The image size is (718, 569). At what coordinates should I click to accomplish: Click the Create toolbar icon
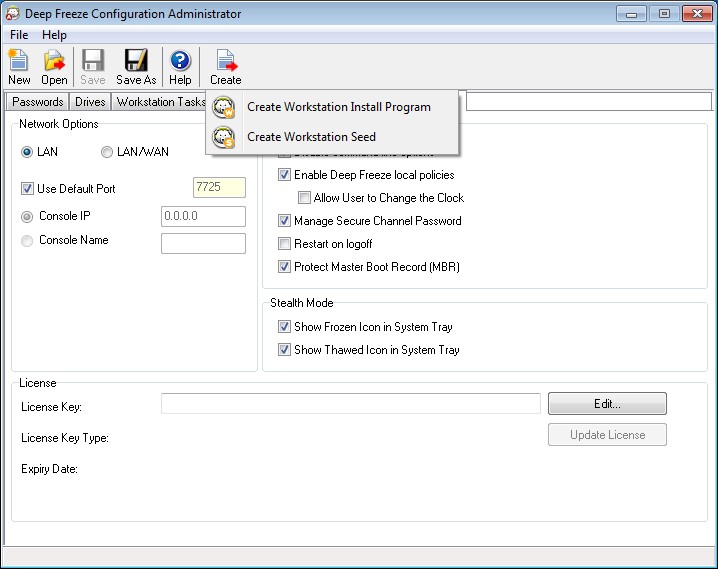225,61
